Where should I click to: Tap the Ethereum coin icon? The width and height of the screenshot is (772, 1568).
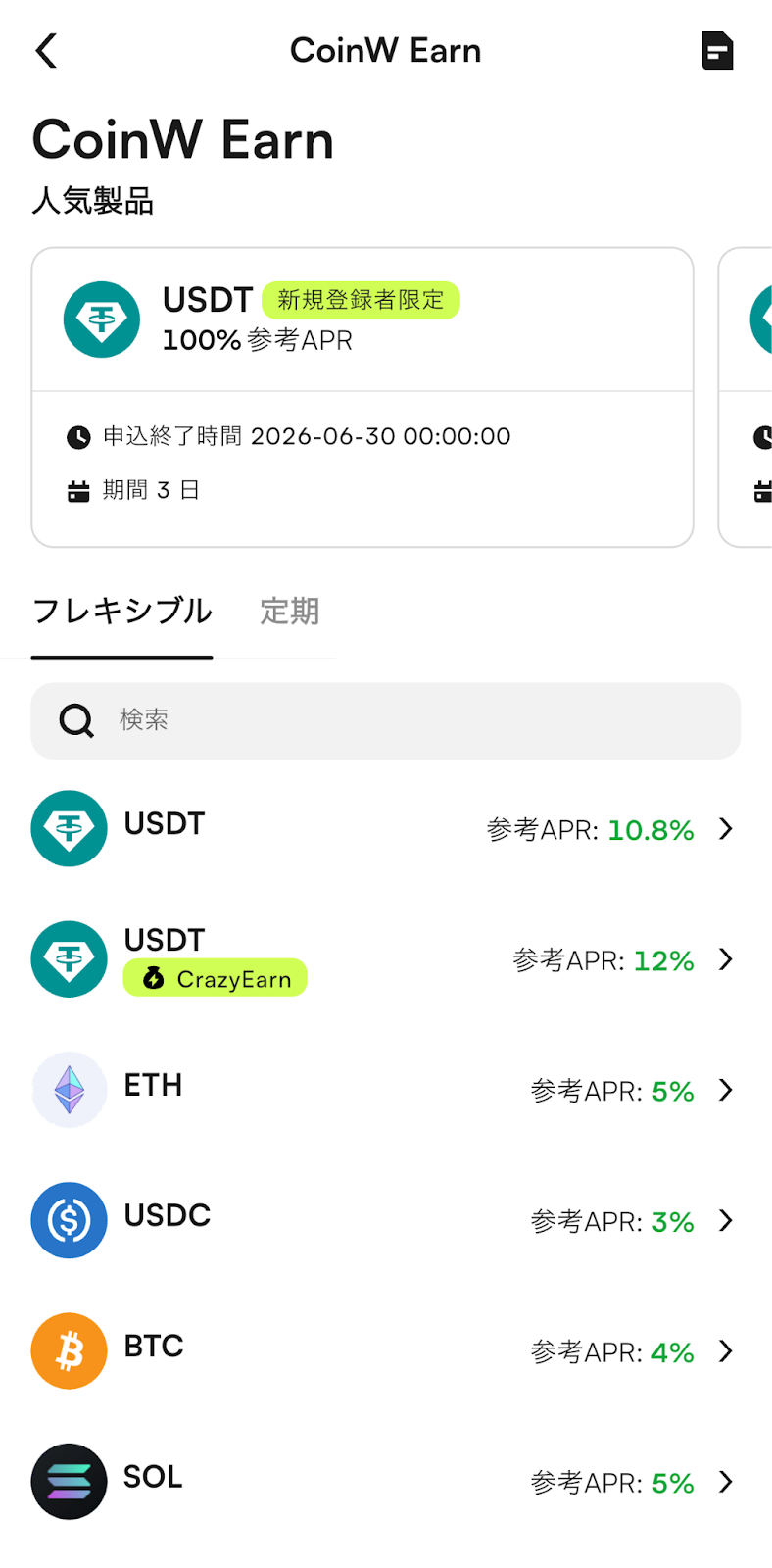[x=70, y=1090]
